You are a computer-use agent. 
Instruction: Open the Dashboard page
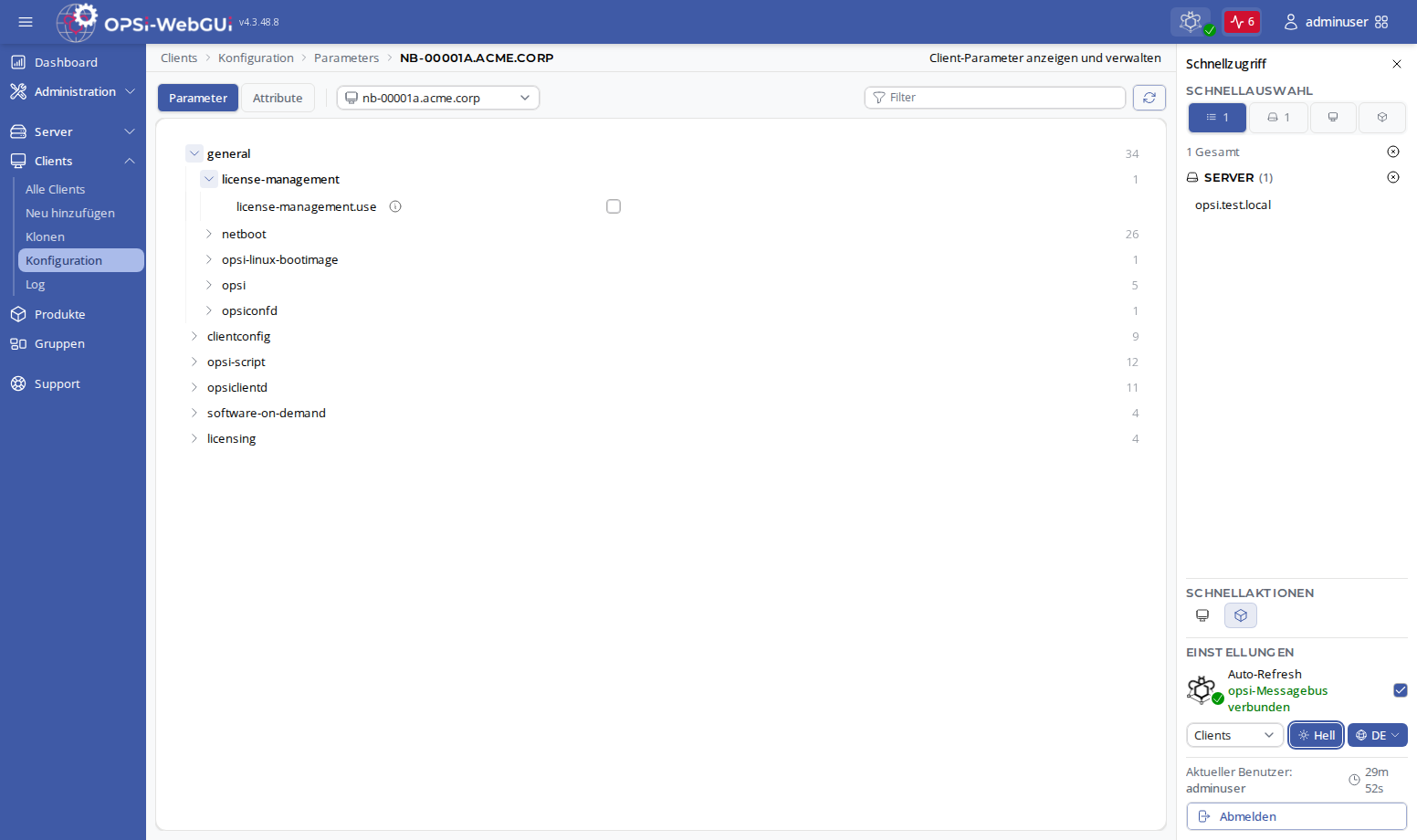[66, 62]
